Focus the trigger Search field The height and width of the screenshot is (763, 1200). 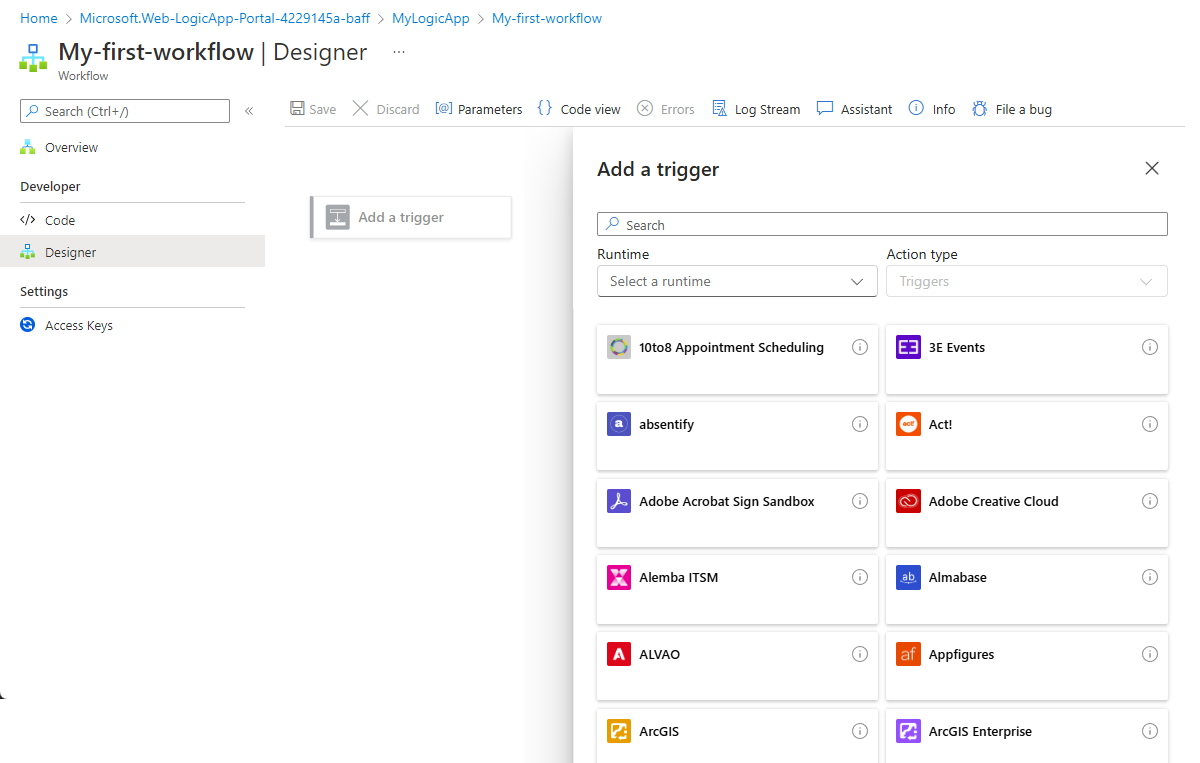[x=882, y=224]
